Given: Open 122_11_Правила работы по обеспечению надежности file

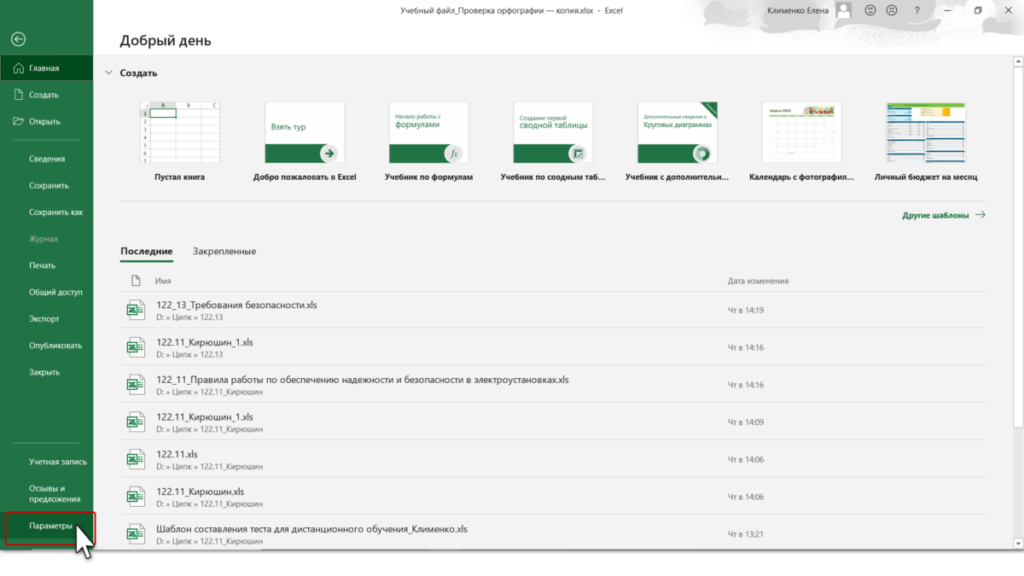Looking at the screenshot, I should [552, 385].
